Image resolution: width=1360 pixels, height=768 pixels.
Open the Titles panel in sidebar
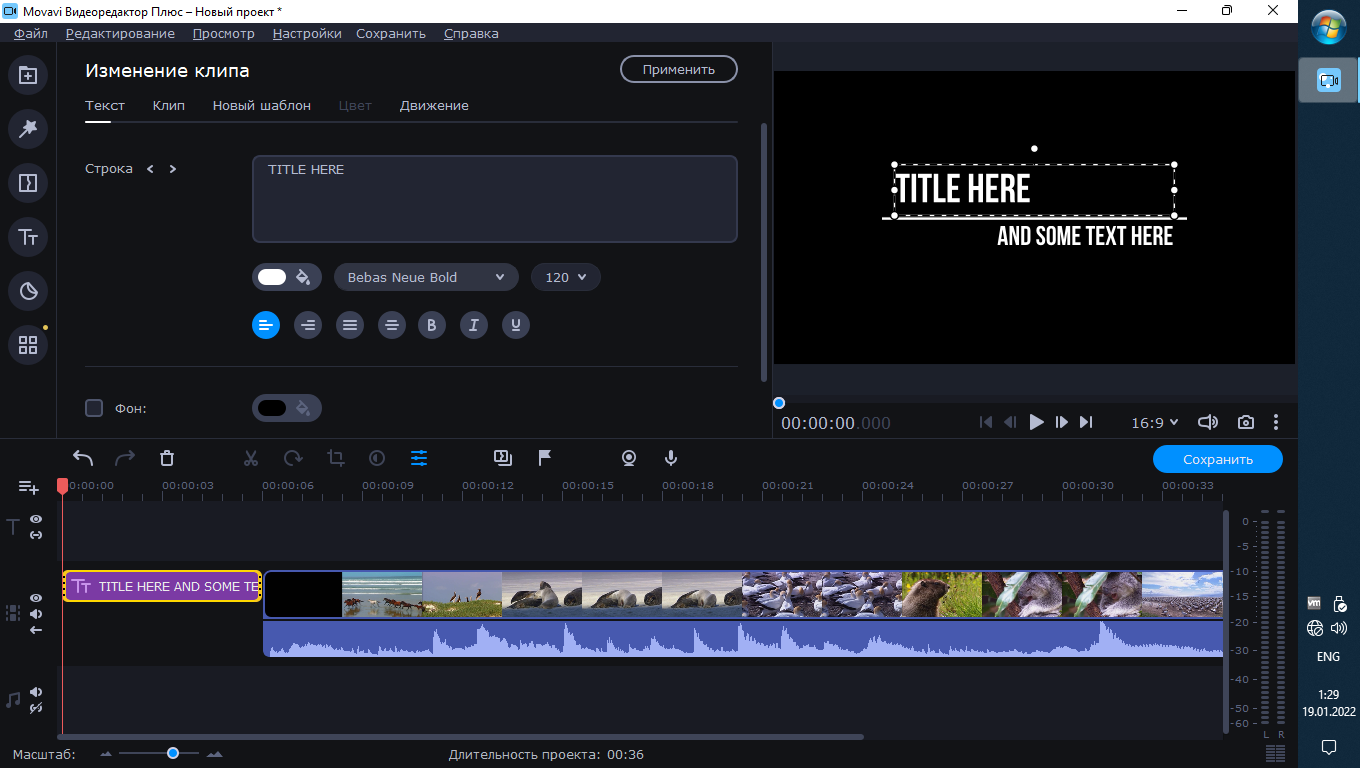(x=28, y=237)
